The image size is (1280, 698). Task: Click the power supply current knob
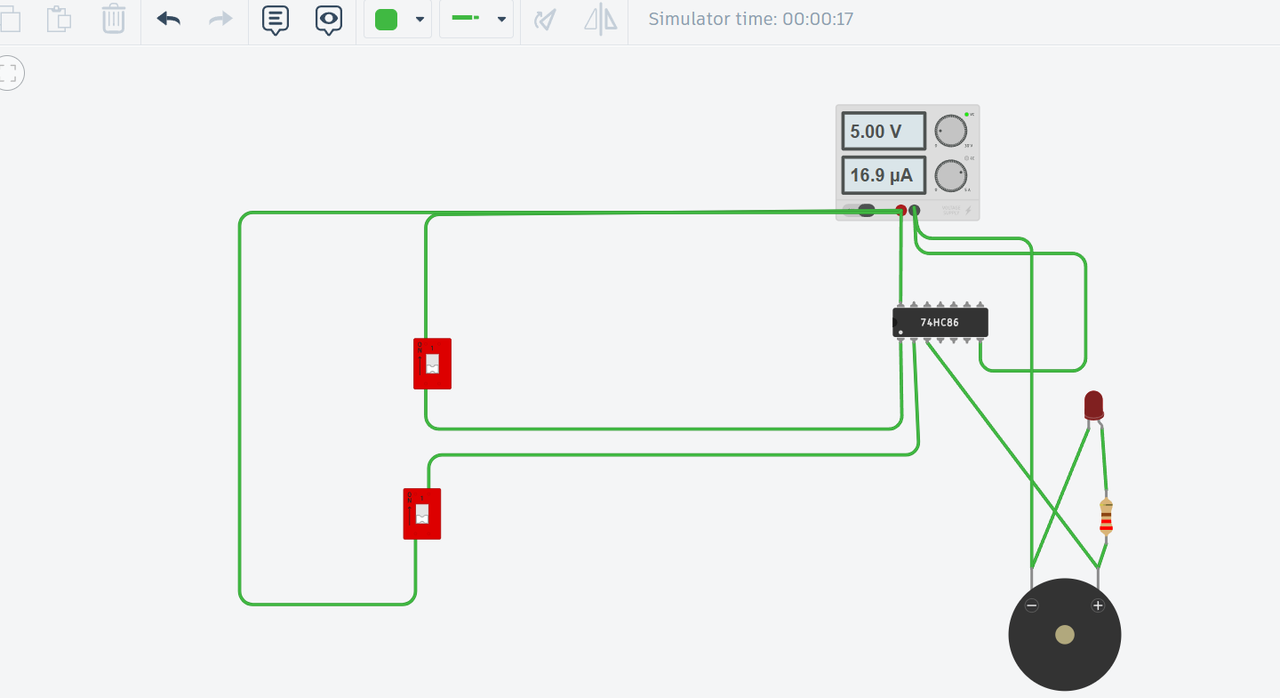(x=951, y=175)
